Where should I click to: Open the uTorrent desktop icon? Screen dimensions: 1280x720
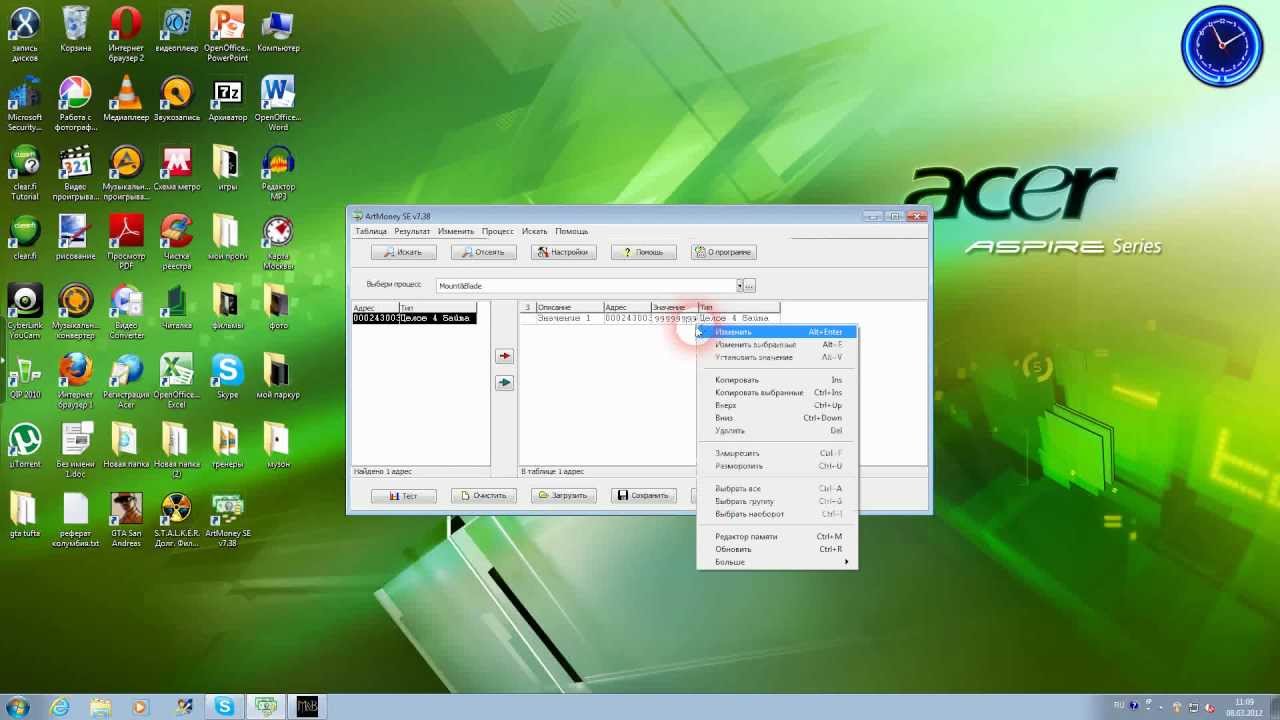[x=25, y=445]
